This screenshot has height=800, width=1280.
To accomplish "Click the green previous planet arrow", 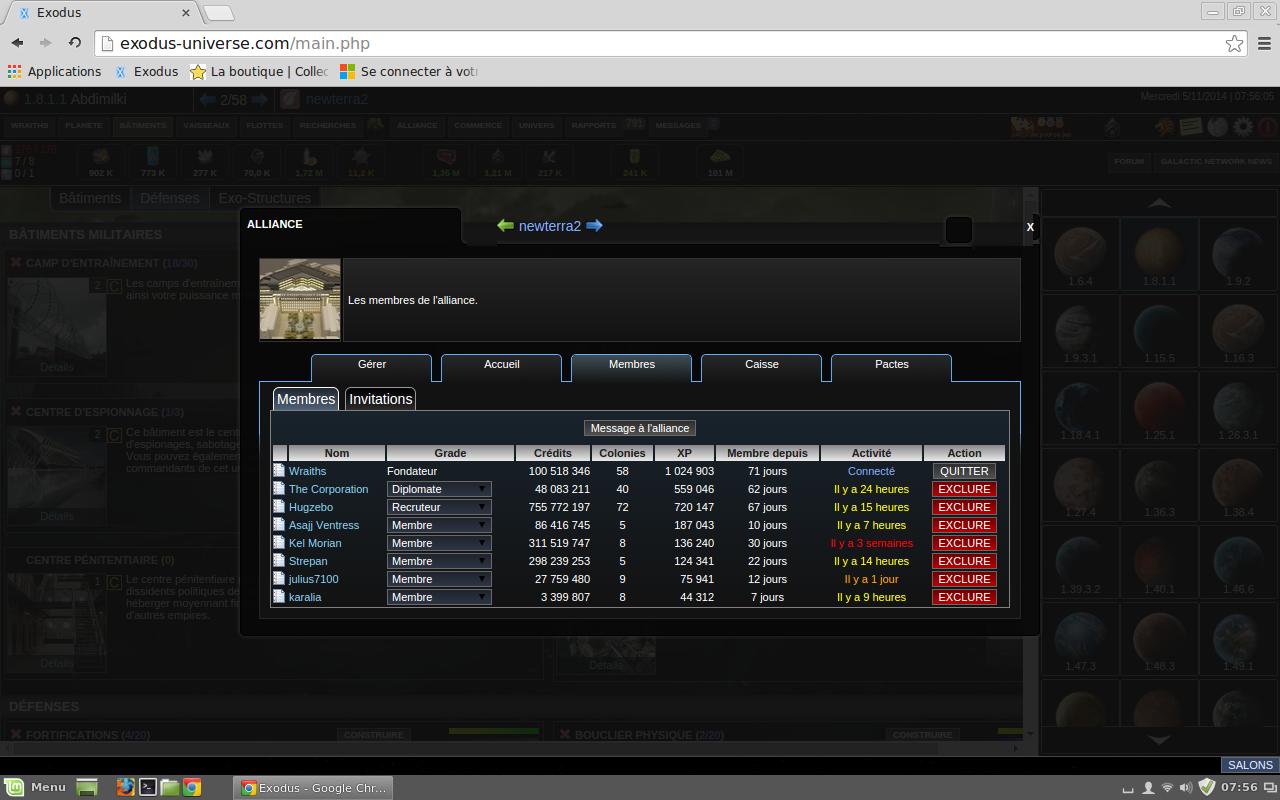I will point(505,226).
